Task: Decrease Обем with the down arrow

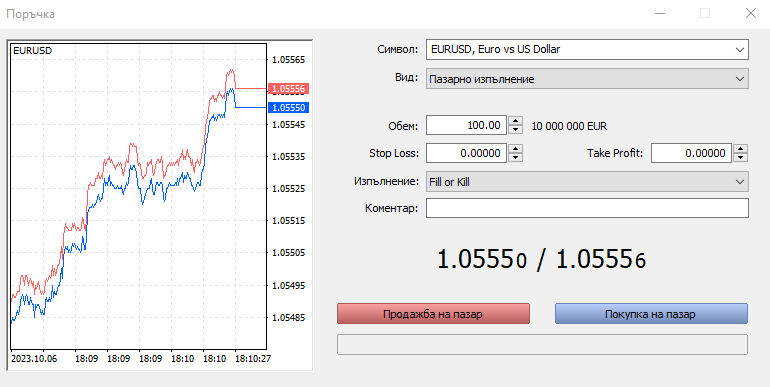Action: click(x=515, y=130)
